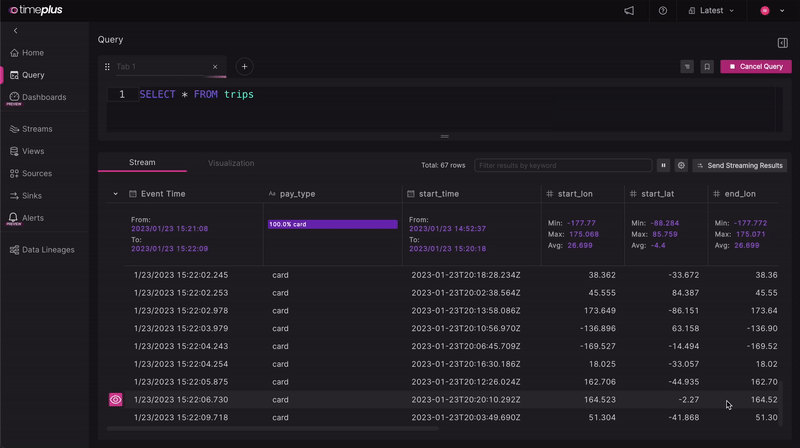
Task: Open the Latest workspace dropdown
Action: (711, 11)
